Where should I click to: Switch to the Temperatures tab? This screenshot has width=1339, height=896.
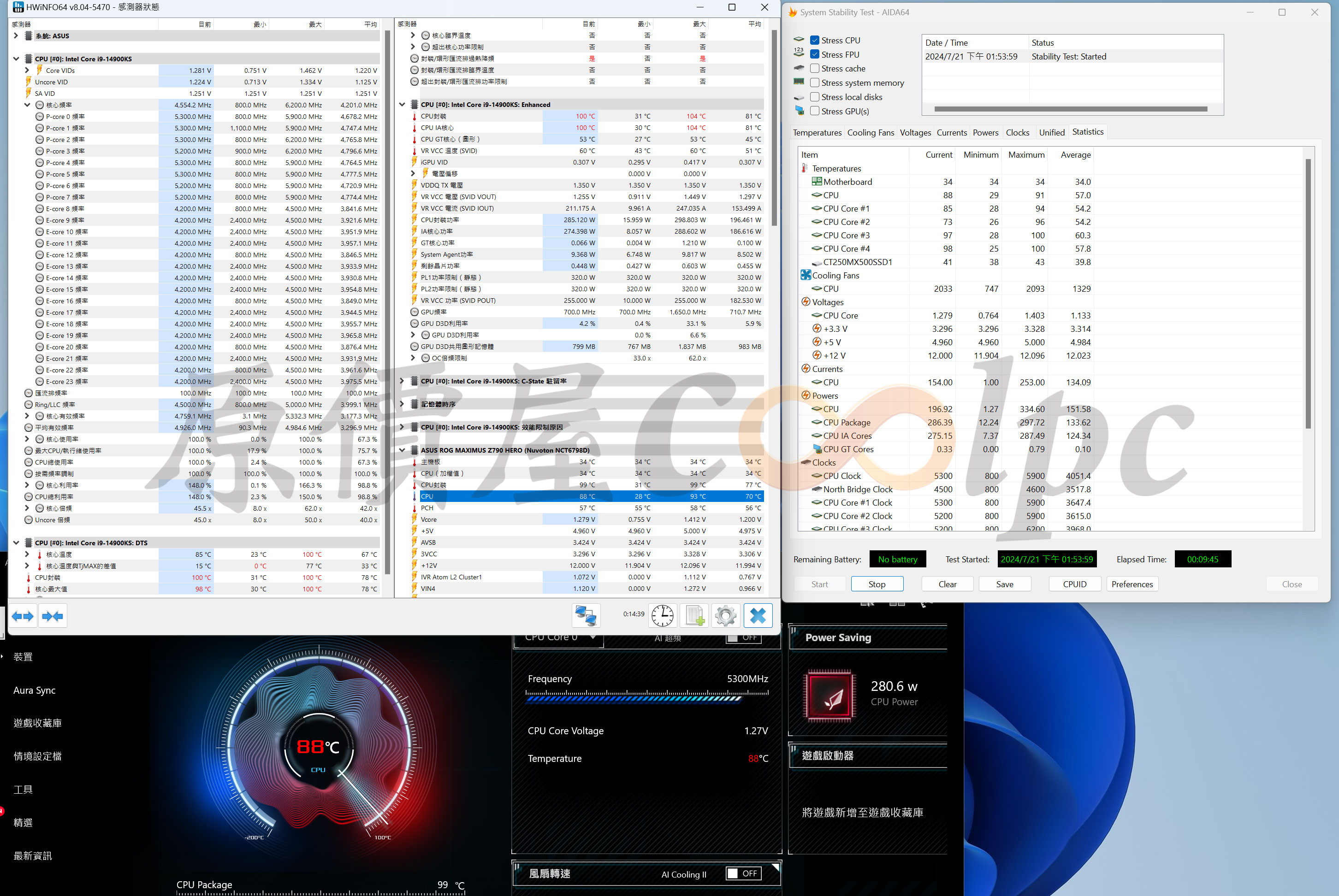point(817,133)
